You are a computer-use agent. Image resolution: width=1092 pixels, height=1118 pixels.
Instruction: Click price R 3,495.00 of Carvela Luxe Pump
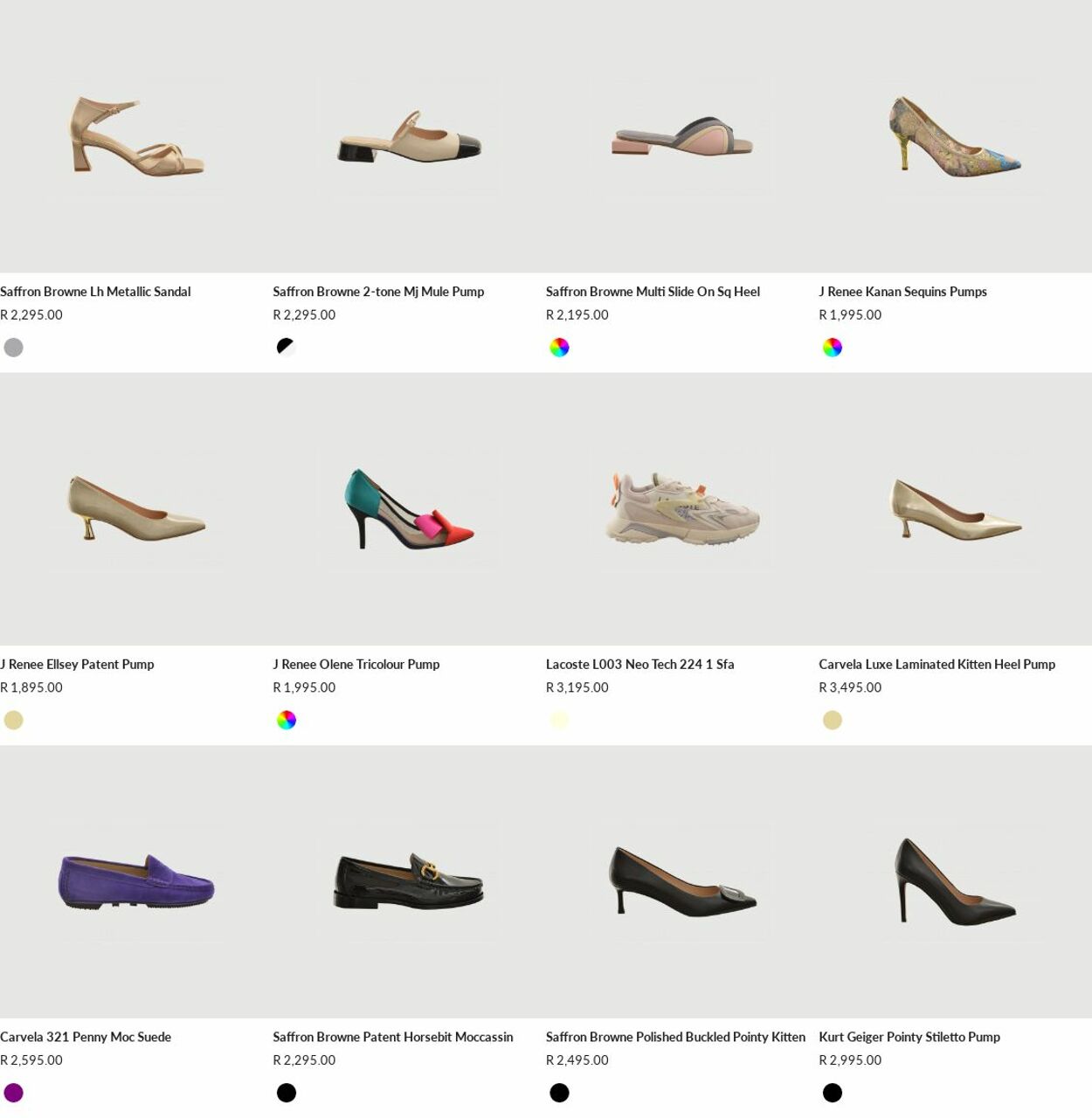[850, 688]
